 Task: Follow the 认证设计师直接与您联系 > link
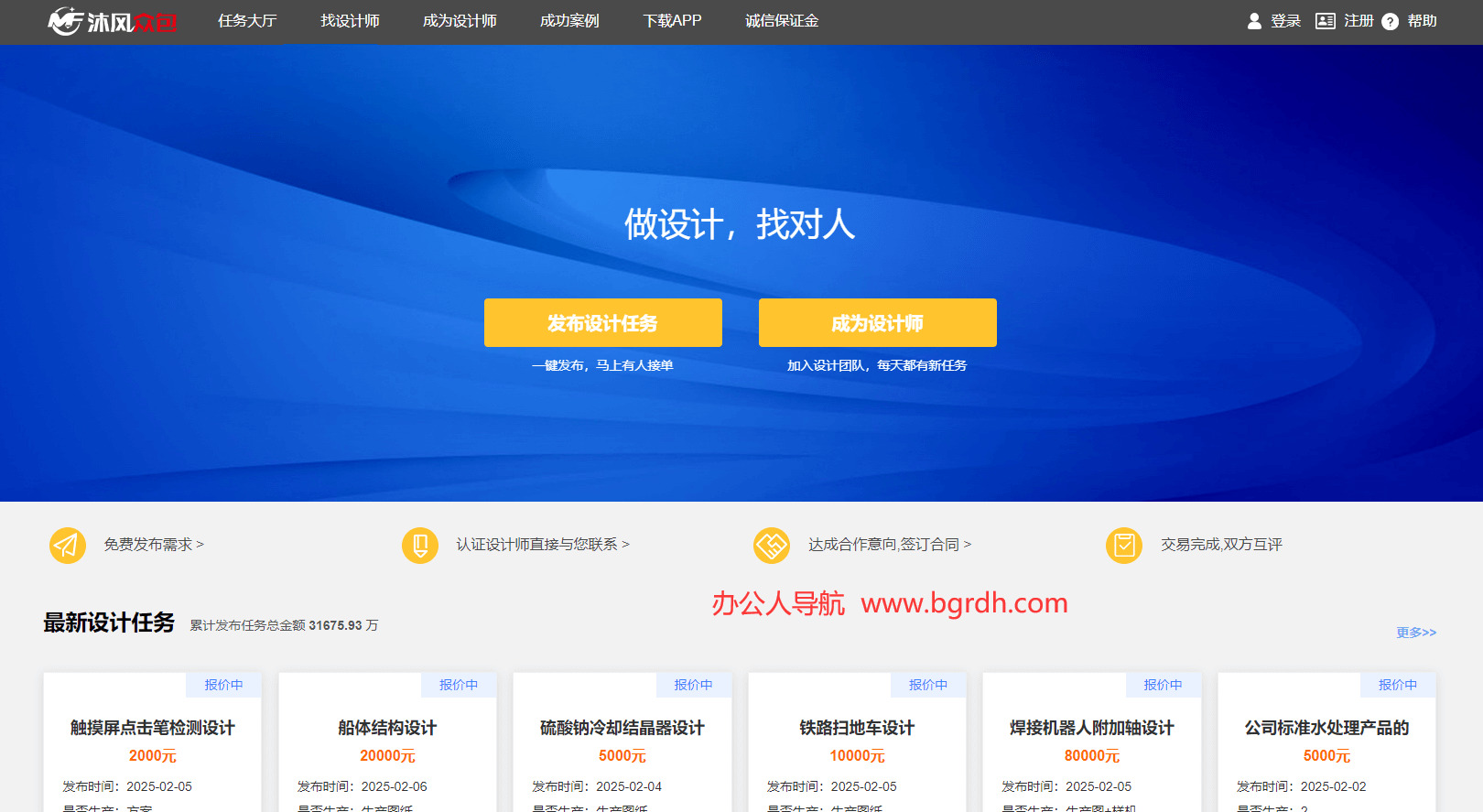pos(543,545)
